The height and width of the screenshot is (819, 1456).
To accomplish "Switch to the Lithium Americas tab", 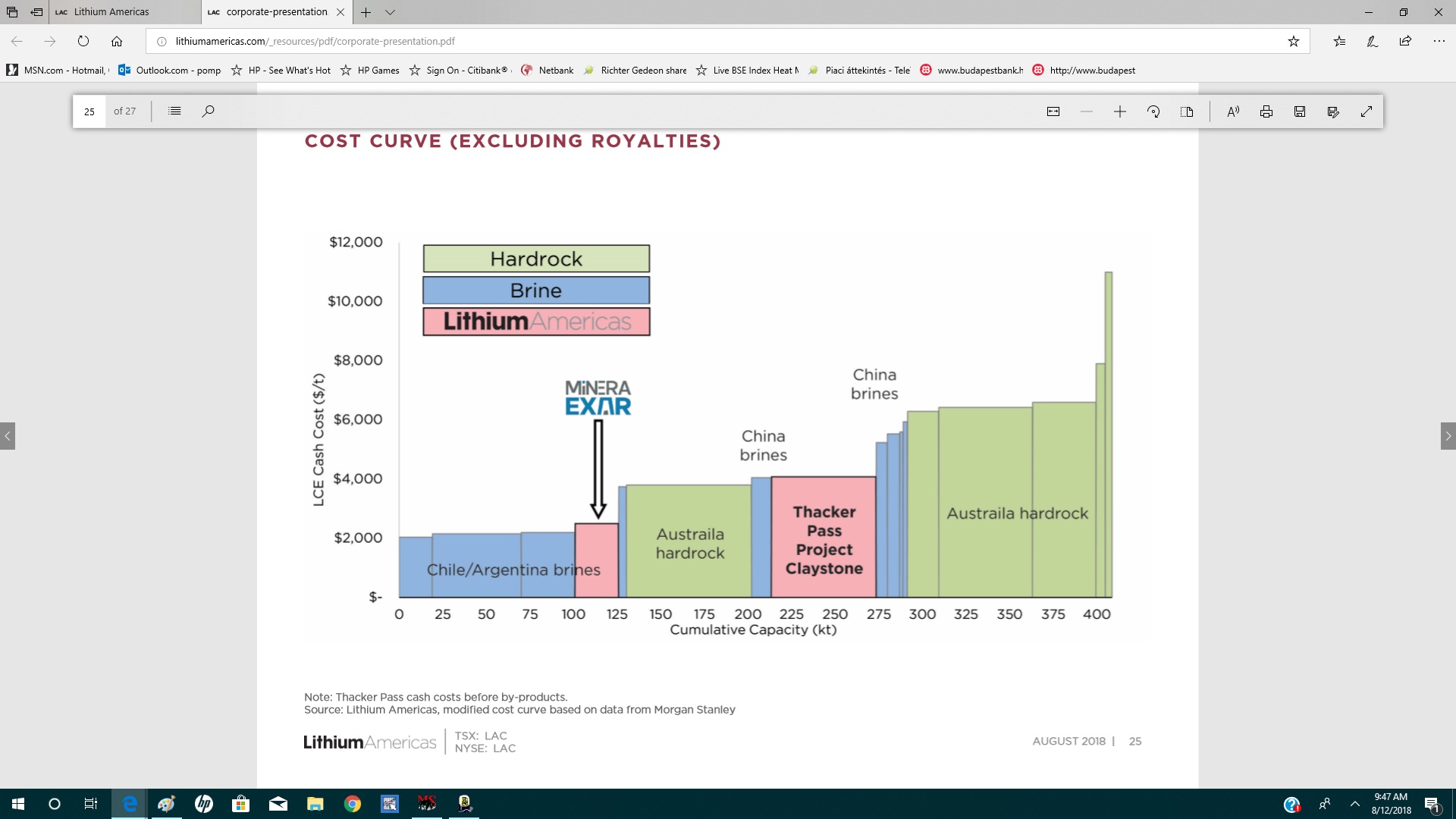I will pyautogui.click(x=125, y=12).
